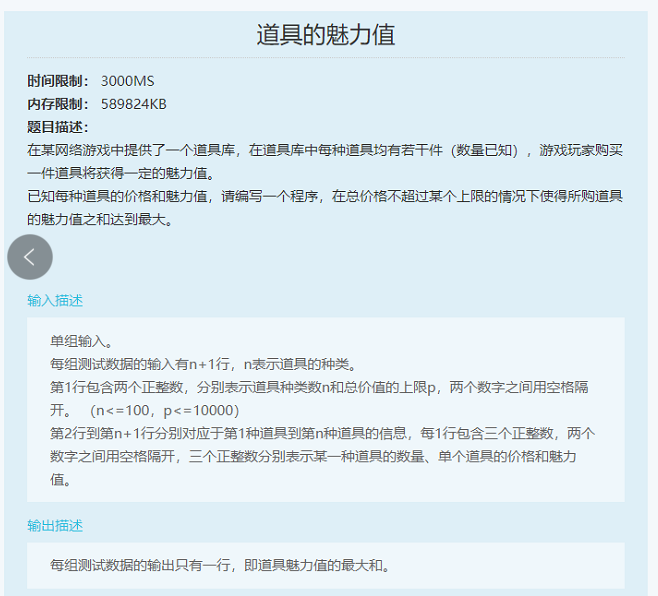
Task: Select the 输入描述 section heading
Action: [55, 301]
